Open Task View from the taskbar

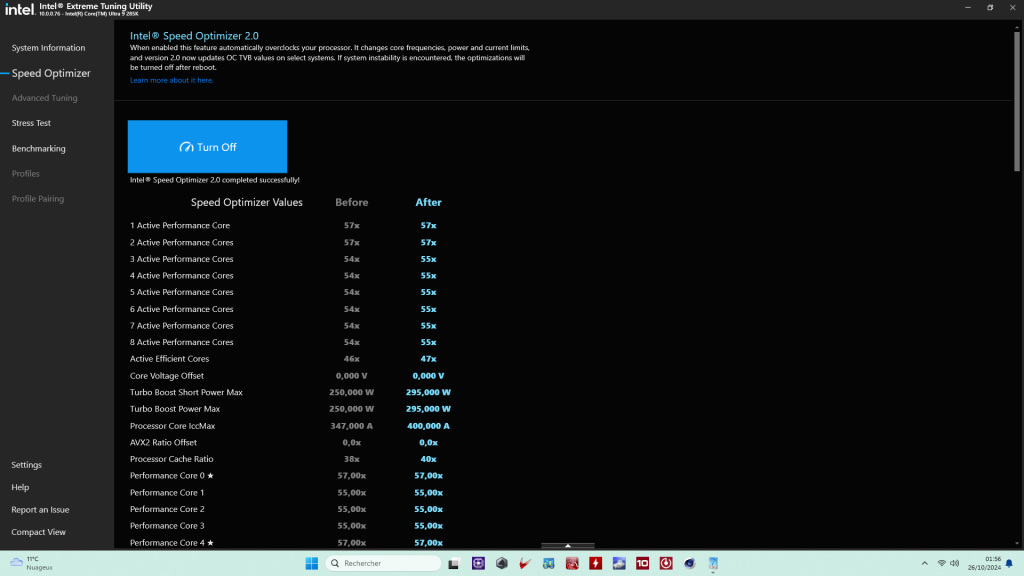(453, 563)
